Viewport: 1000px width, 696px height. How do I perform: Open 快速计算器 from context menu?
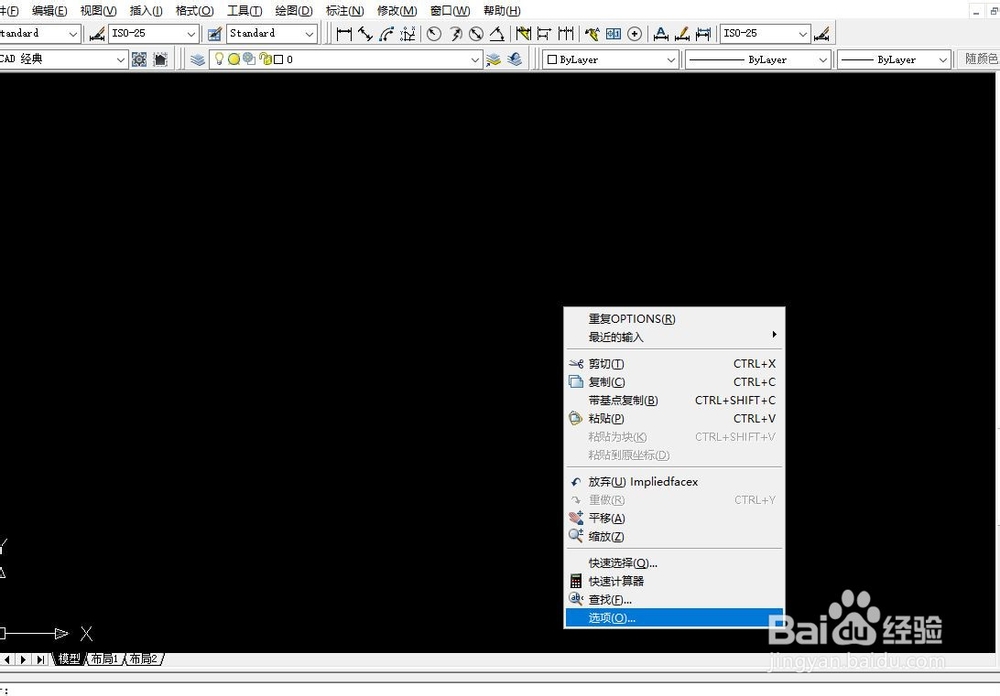[674, 581]
